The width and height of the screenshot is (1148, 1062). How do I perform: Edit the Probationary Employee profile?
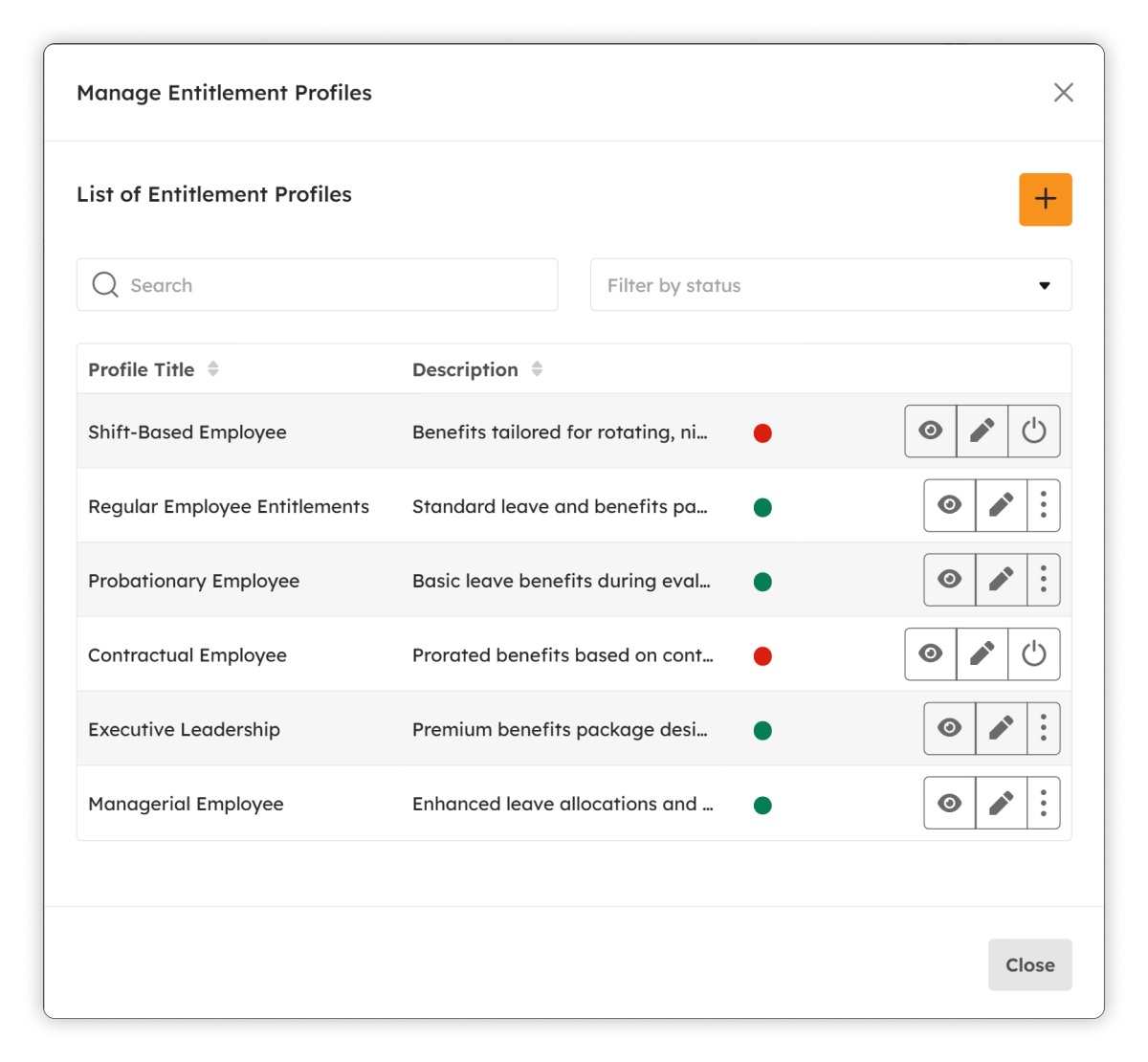[1002, 580]
